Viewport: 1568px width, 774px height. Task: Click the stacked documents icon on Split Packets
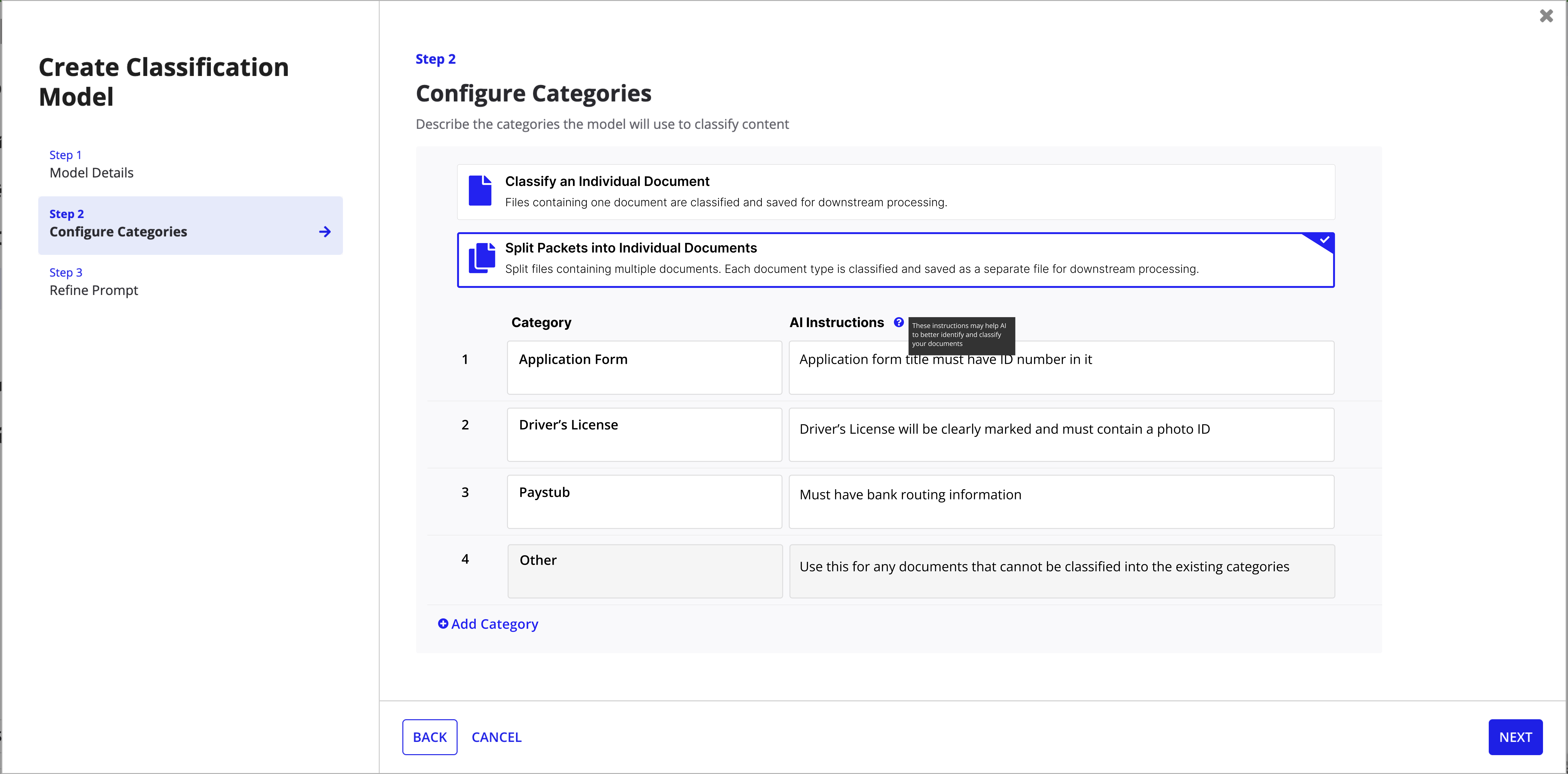tap(481, 258)
